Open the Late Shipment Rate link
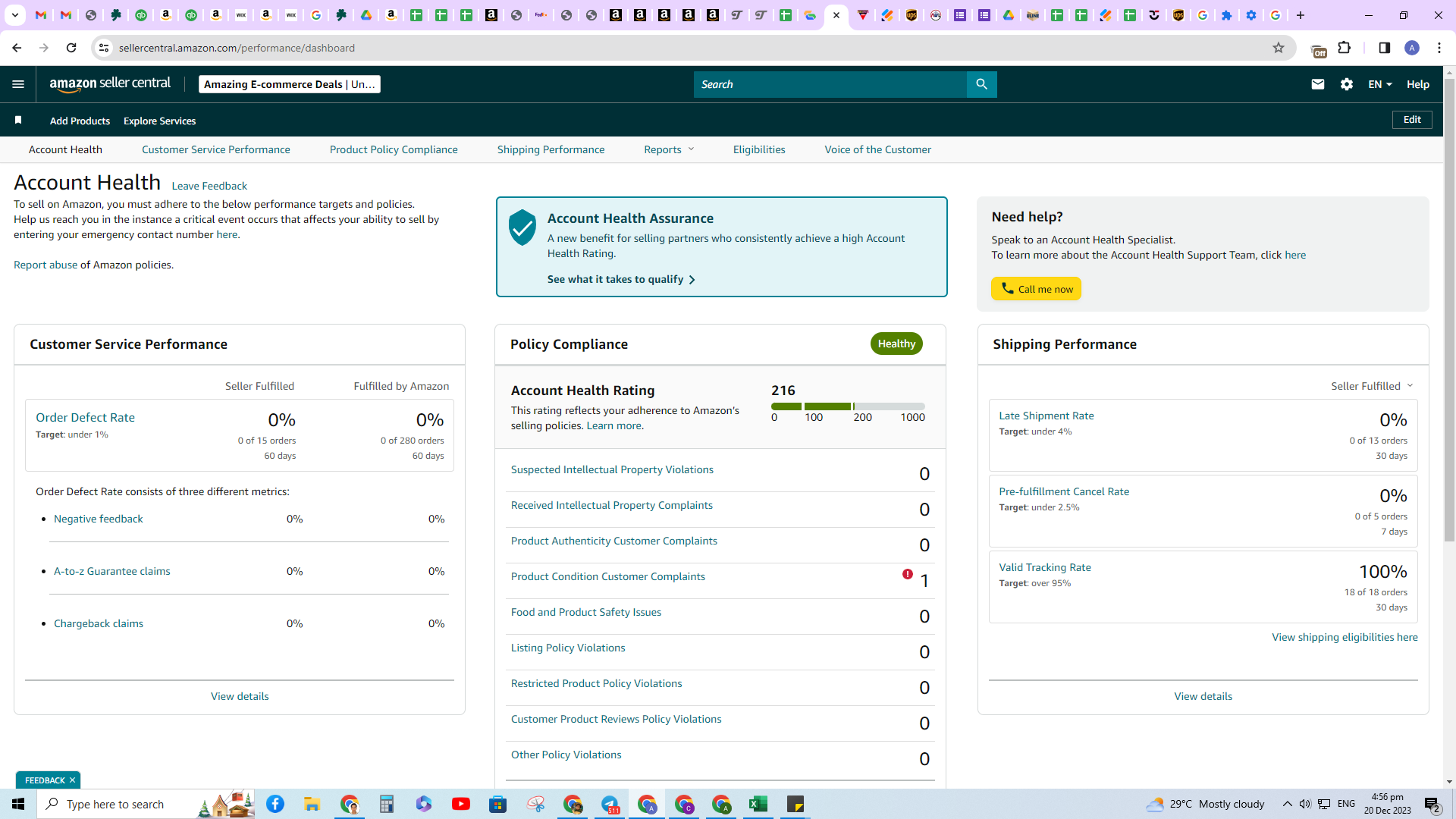This screenshot has width=1456, height=819. (x=1046, y=416)
